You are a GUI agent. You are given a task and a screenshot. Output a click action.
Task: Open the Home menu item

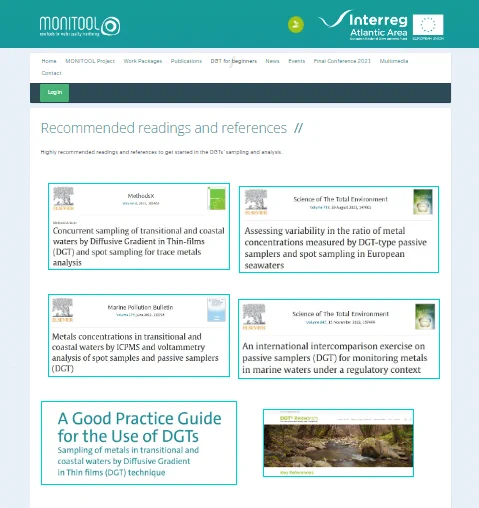click(49, 61)
